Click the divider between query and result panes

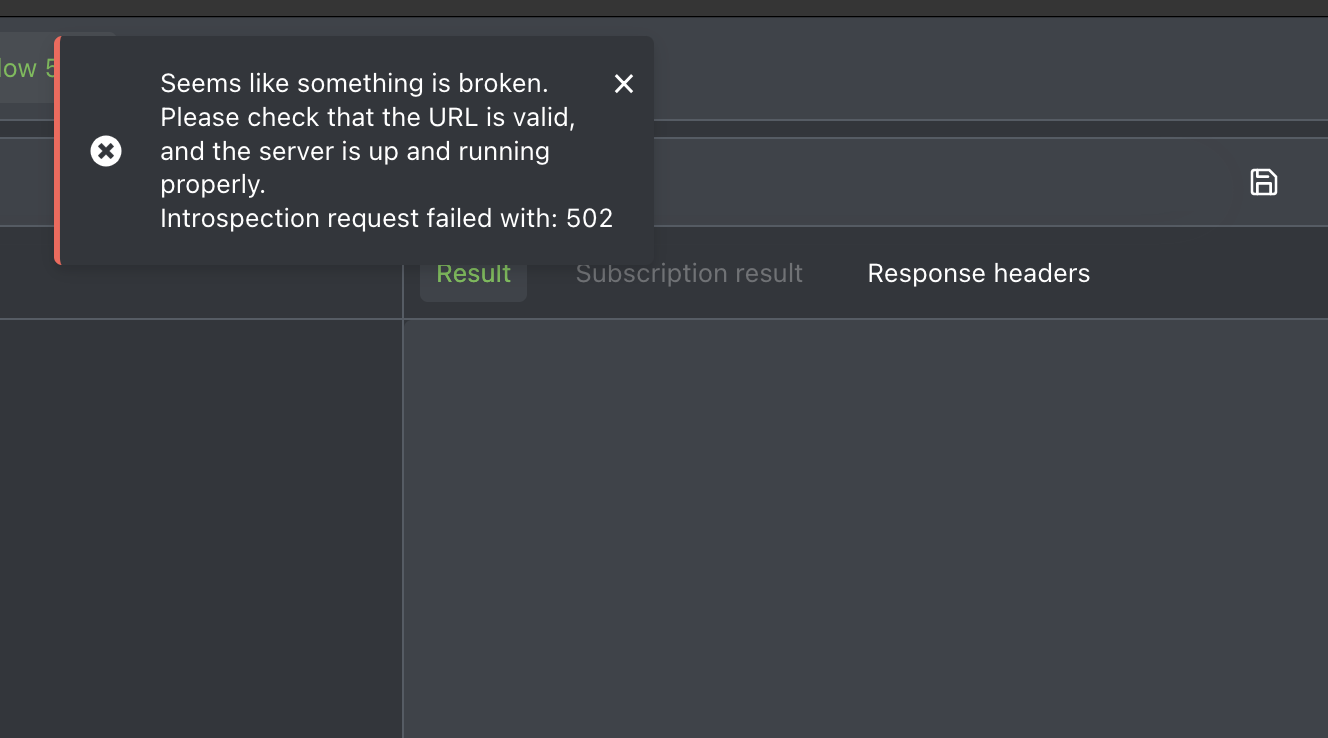point(402,520)
